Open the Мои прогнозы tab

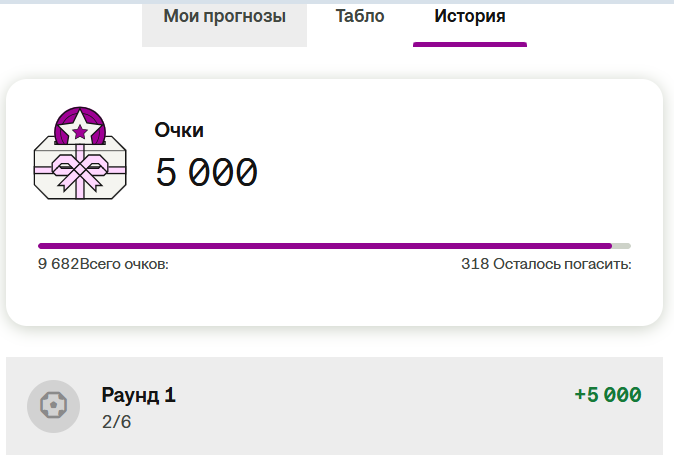[224, 17]
